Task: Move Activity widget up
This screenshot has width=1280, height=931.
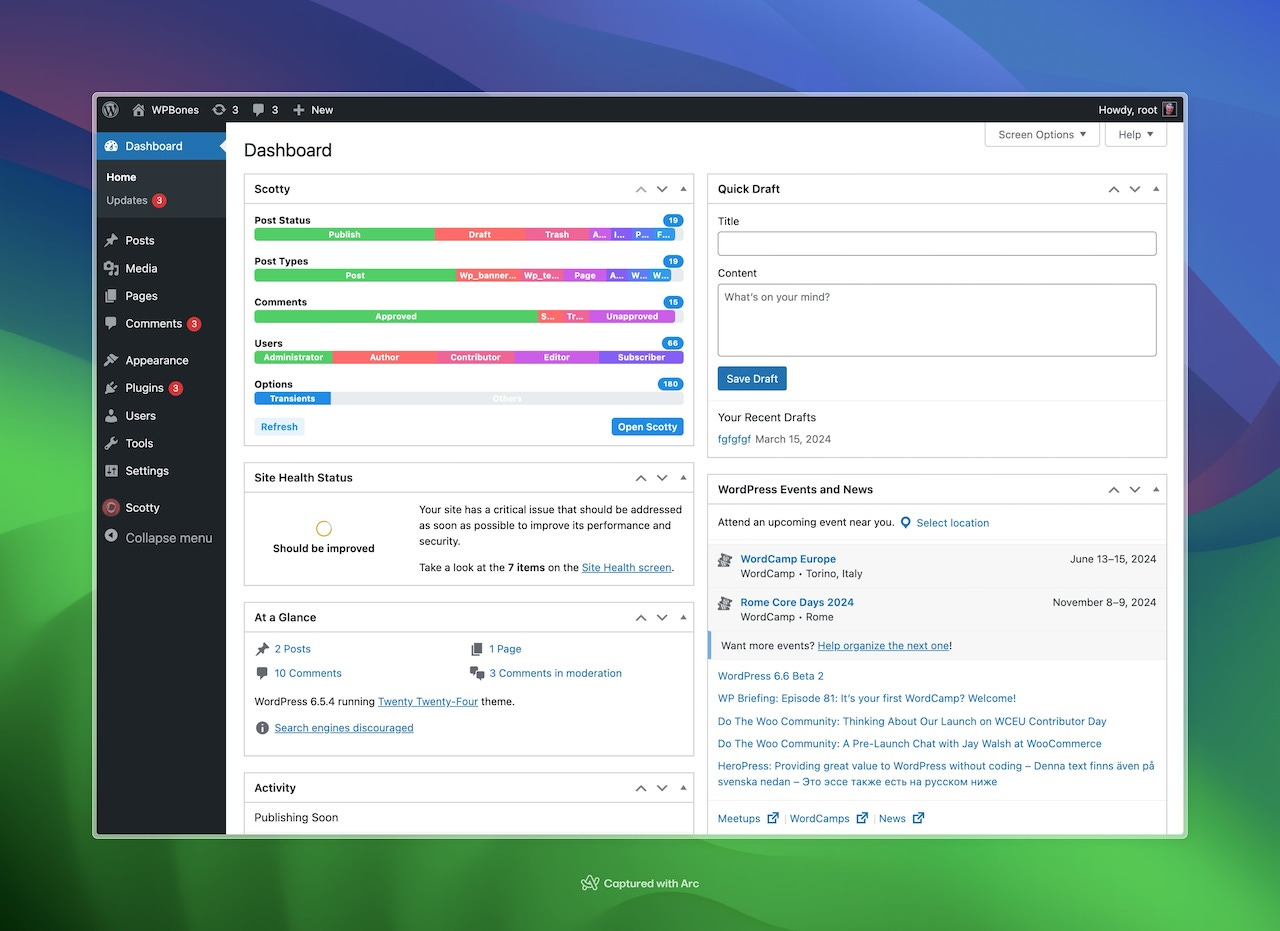Action: 641,788
